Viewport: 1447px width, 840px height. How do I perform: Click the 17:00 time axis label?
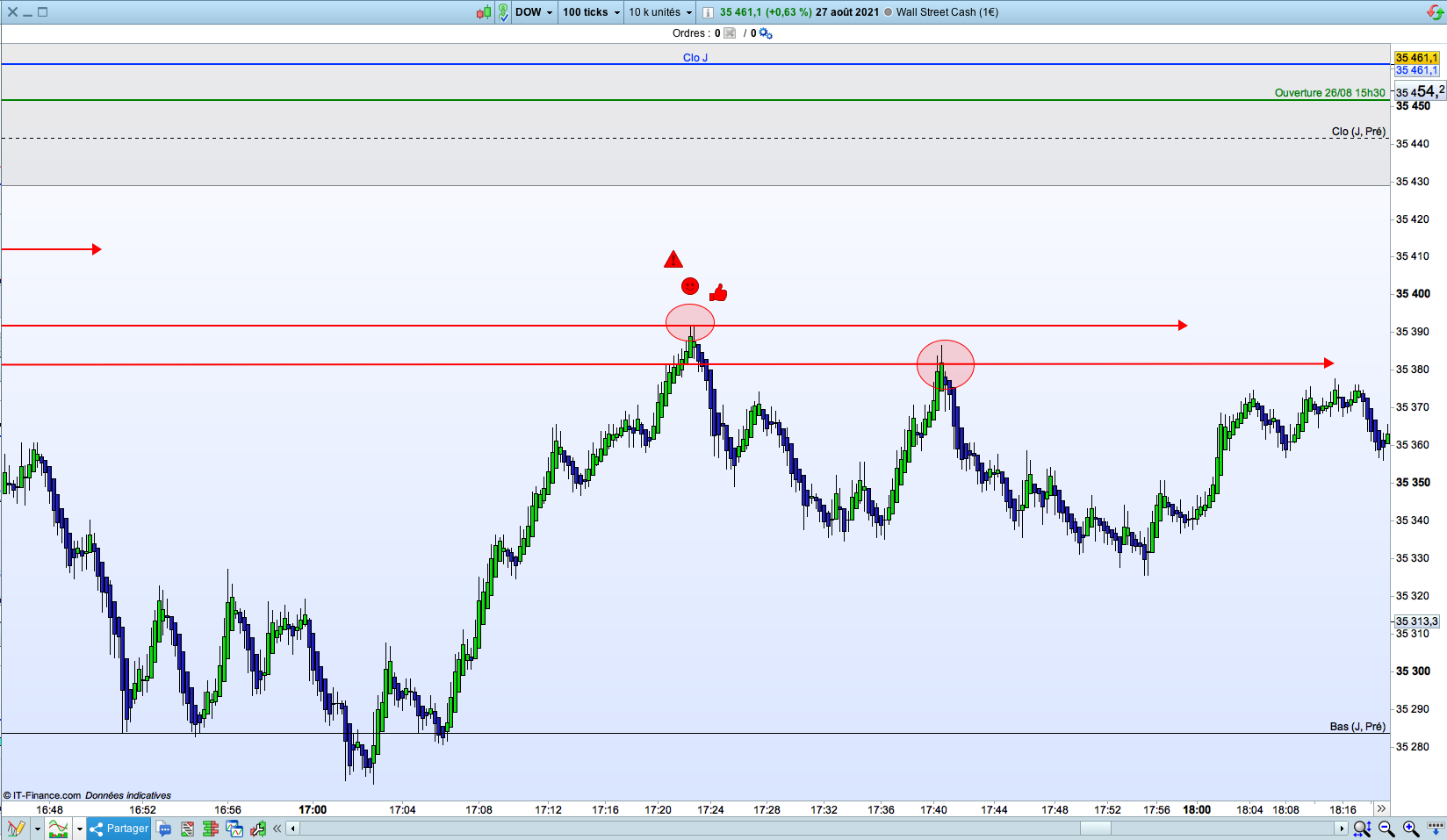point(313,810)
